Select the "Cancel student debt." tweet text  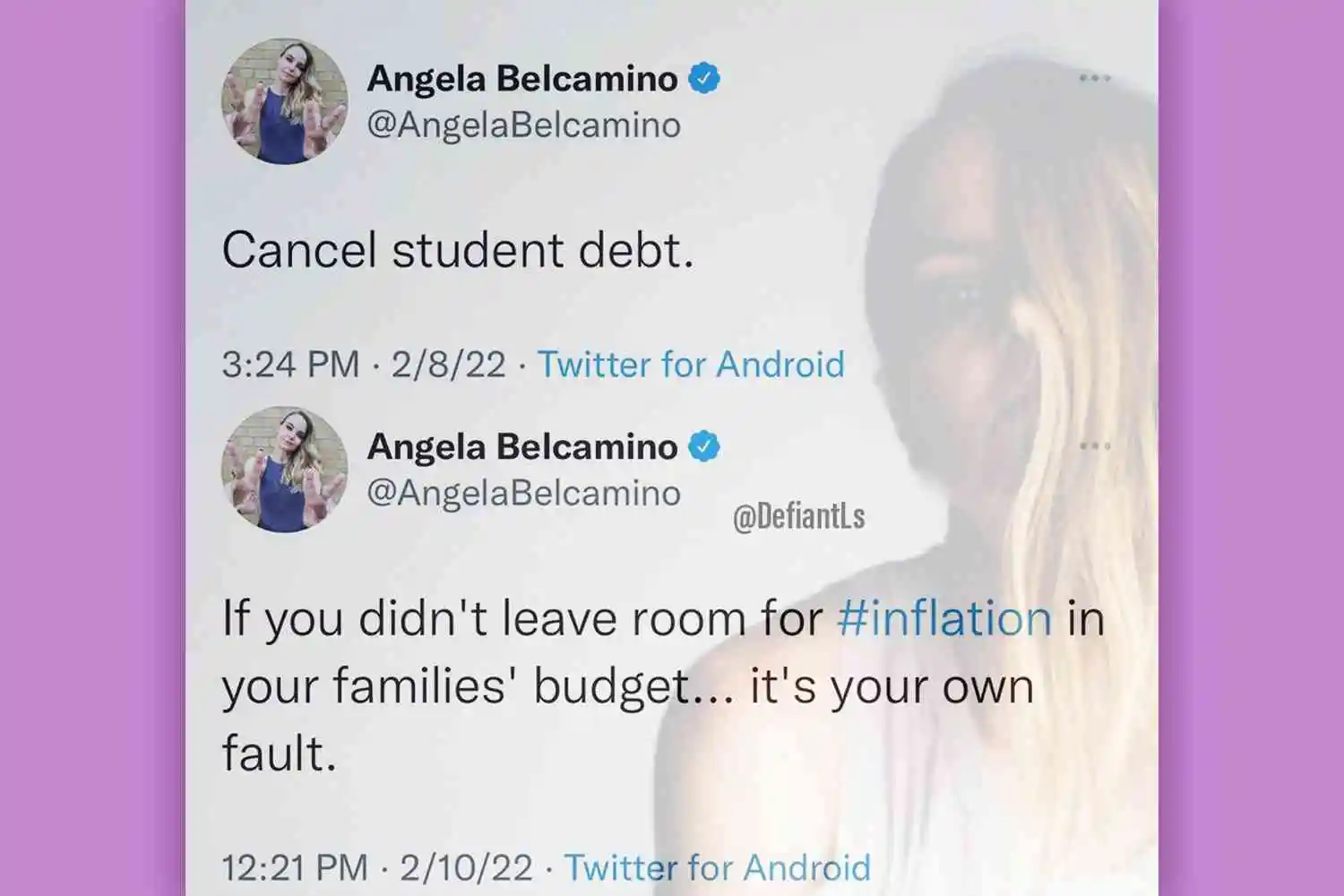pyautogui.click(x=457, y=250)
